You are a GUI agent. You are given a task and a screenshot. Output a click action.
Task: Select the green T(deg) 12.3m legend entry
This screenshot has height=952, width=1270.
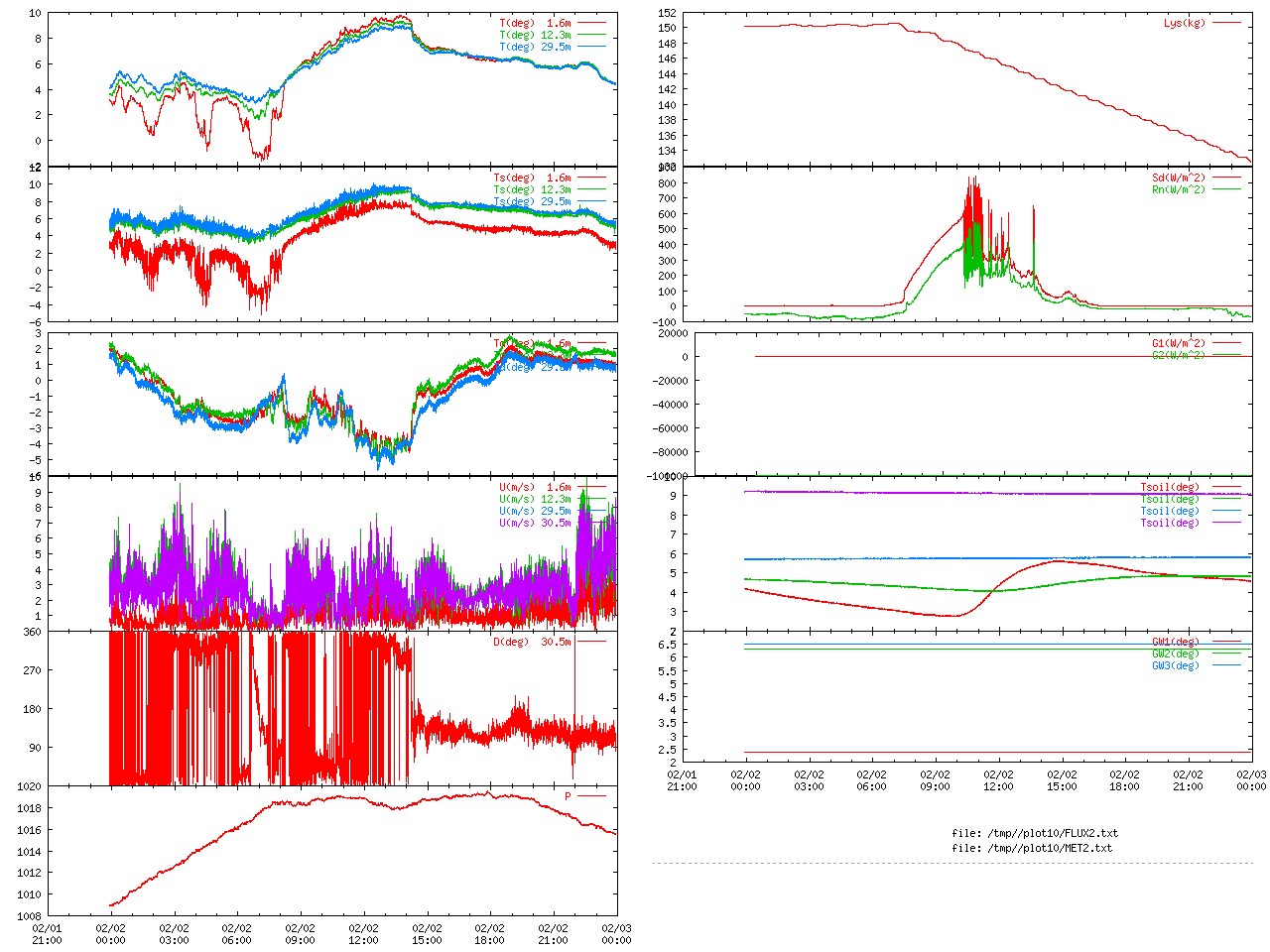tap(535, 35)
